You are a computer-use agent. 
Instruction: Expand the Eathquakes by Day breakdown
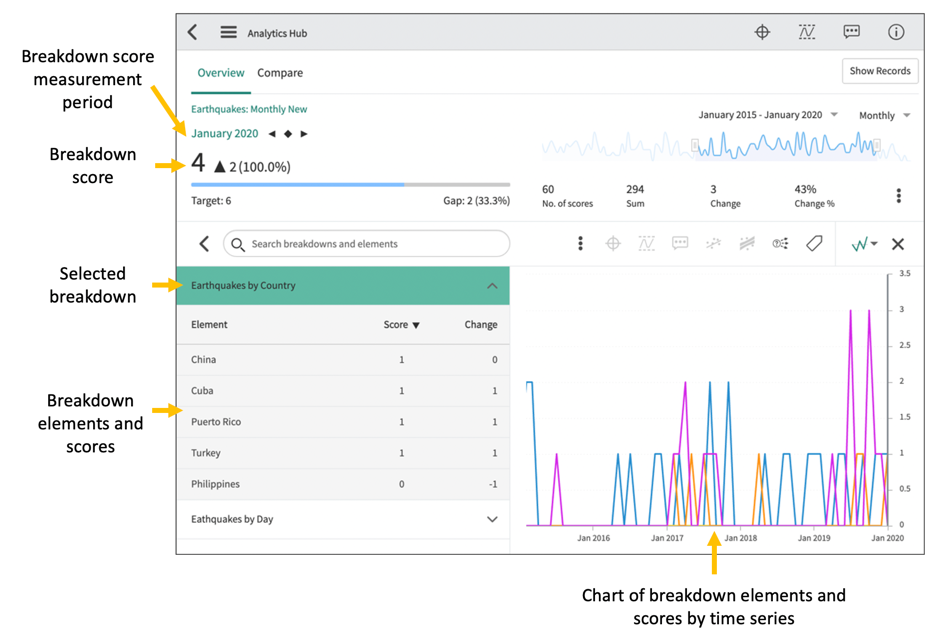click(x=491, y=519)
